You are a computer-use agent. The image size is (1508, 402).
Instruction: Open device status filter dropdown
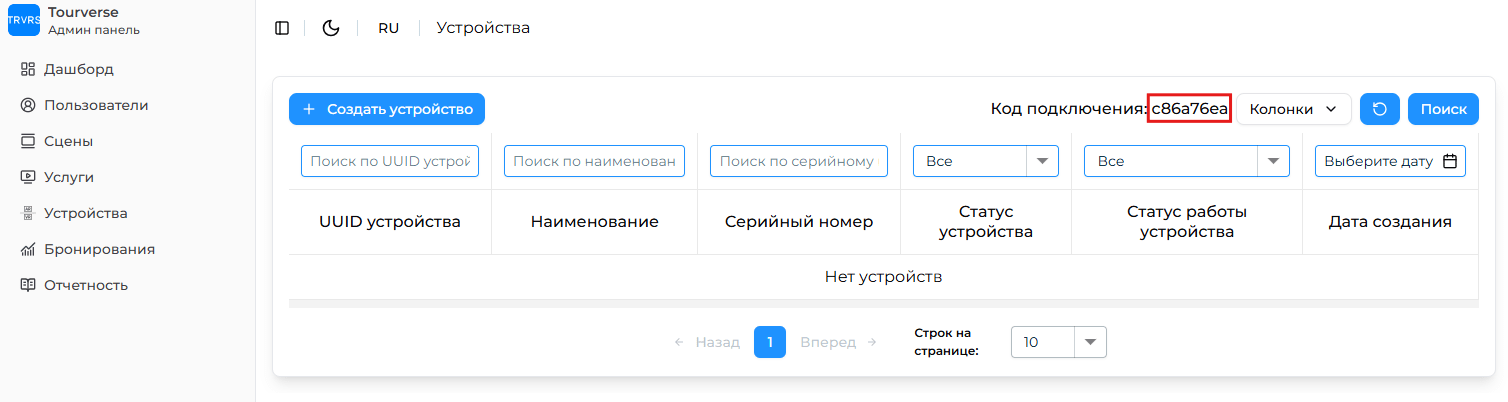985,161
